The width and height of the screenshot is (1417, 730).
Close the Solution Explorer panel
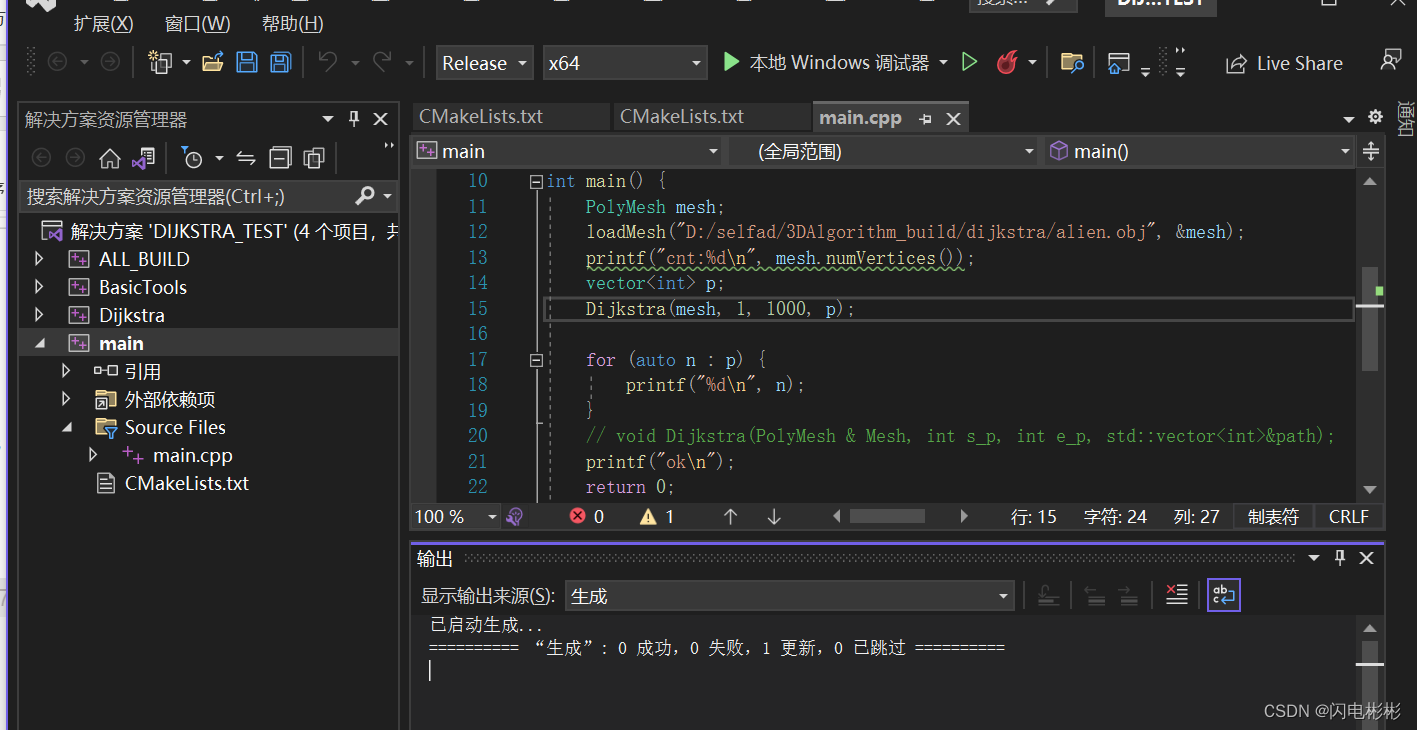point(380,119)
